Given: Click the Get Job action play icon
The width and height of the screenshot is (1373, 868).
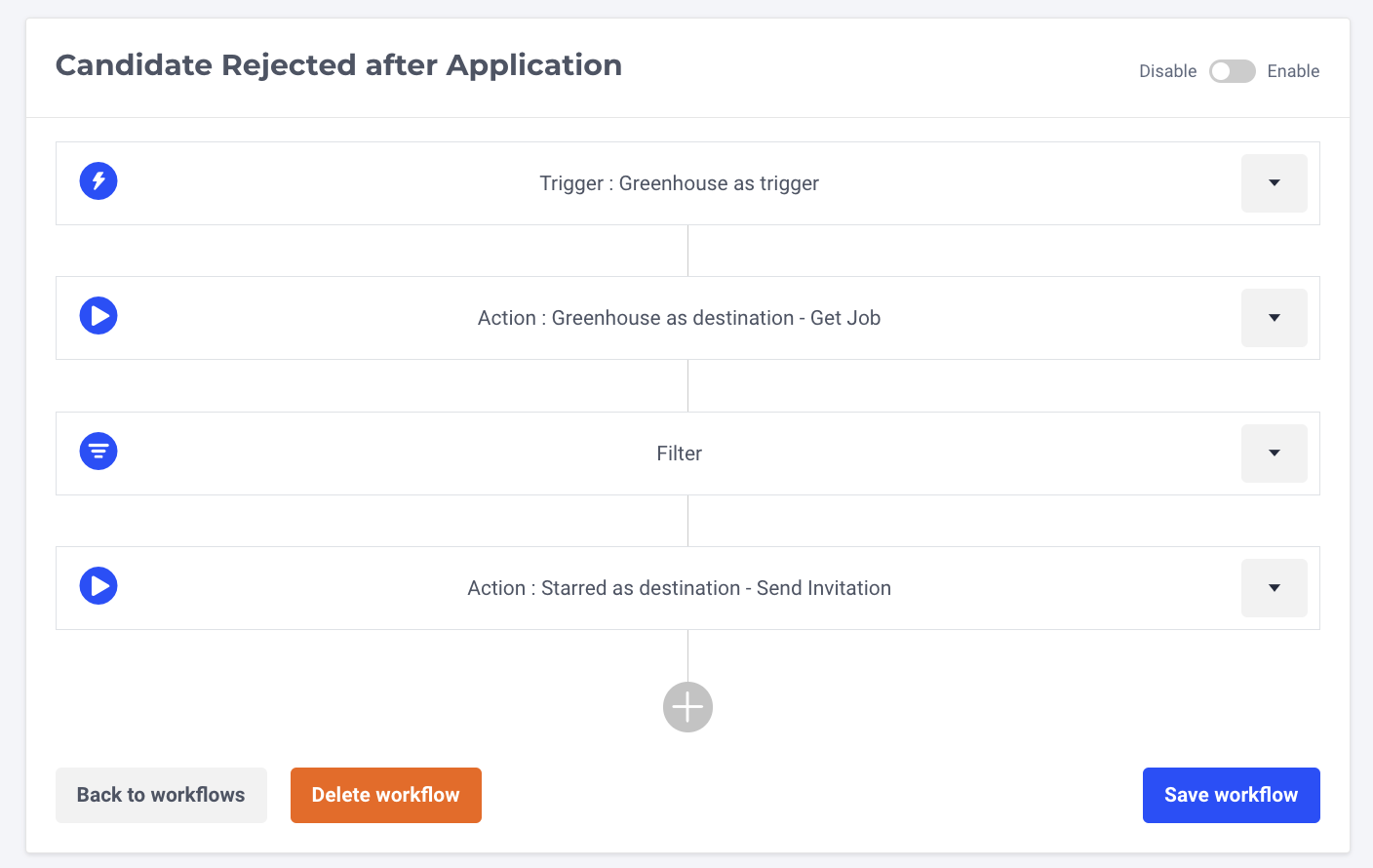Looking at the screenshot, I should click(x=98, y=316).
